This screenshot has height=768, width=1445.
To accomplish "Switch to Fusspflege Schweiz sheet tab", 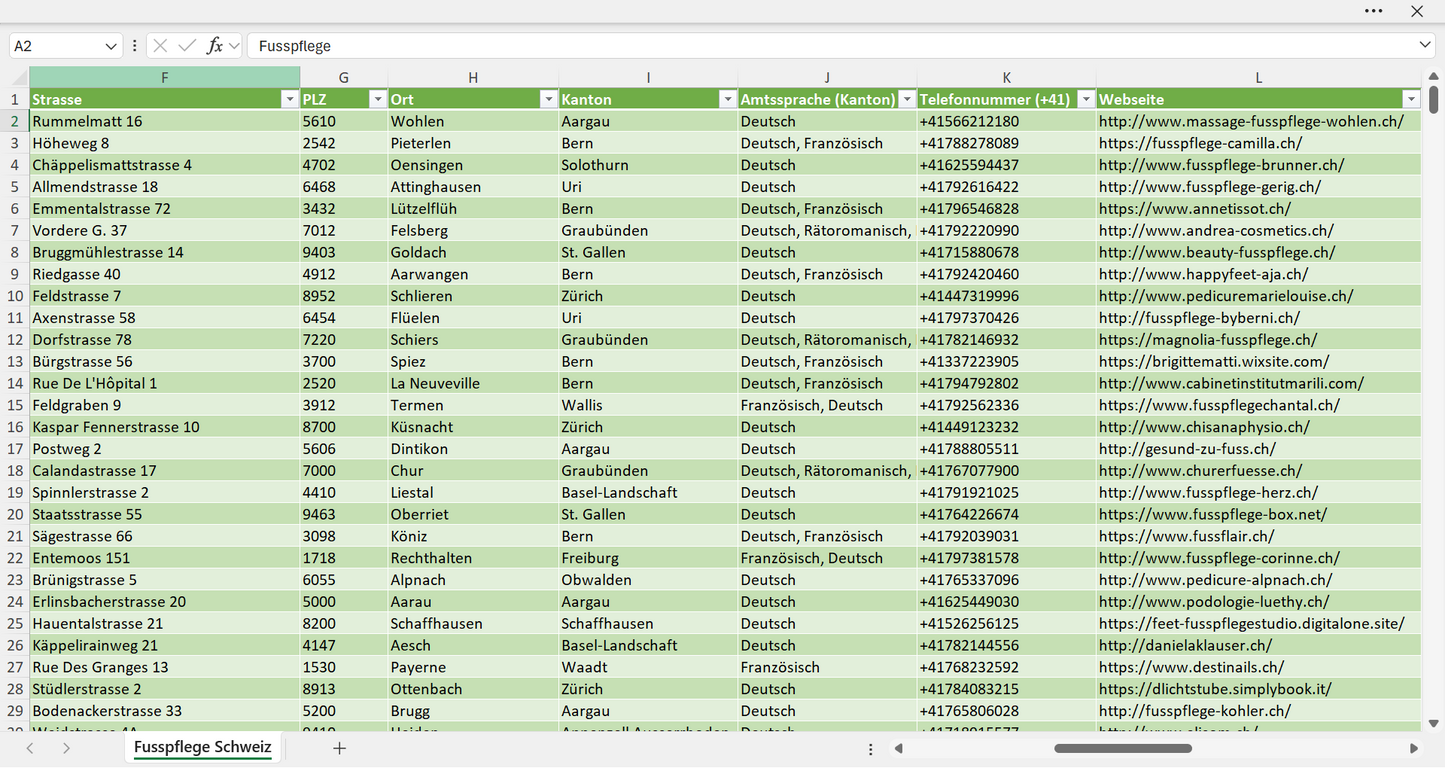I will pyautogui.click(x=203, y=748).
